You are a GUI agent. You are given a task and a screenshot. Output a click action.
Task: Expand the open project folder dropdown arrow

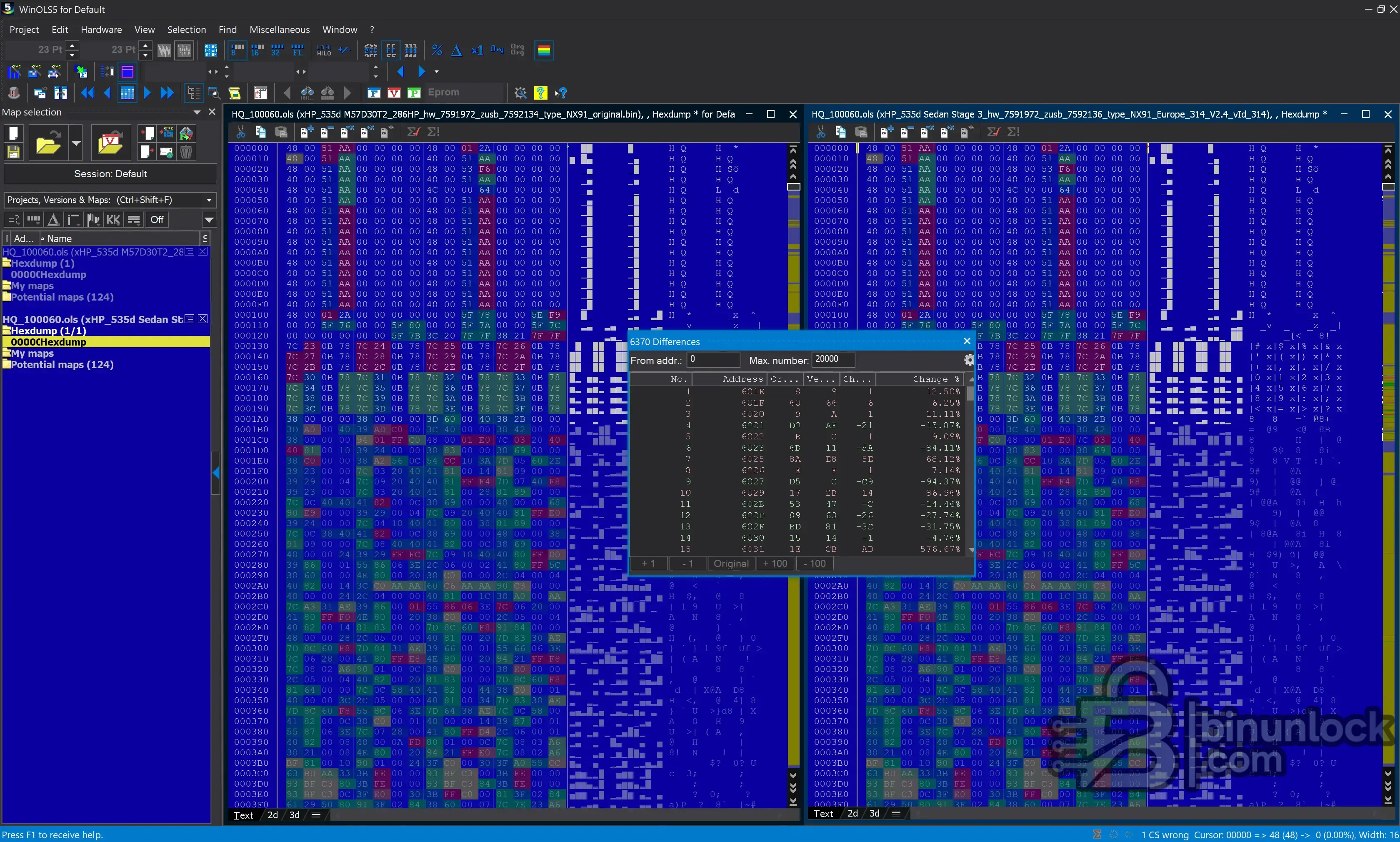(76, 143)
